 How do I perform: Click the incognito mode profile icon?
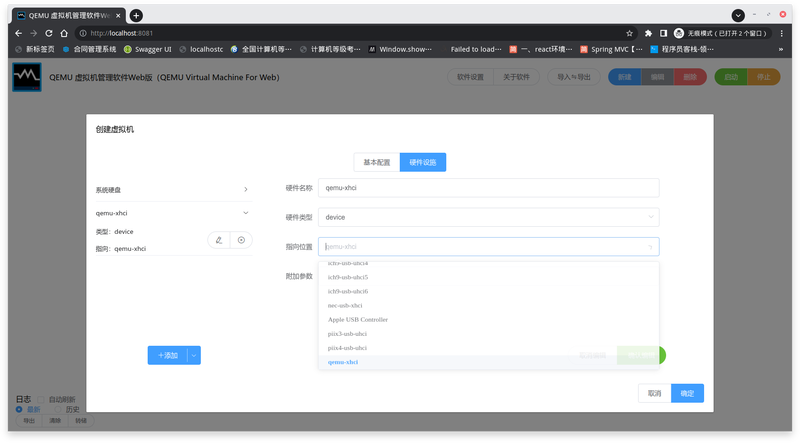pyautogui.click(x=679, y=33)
